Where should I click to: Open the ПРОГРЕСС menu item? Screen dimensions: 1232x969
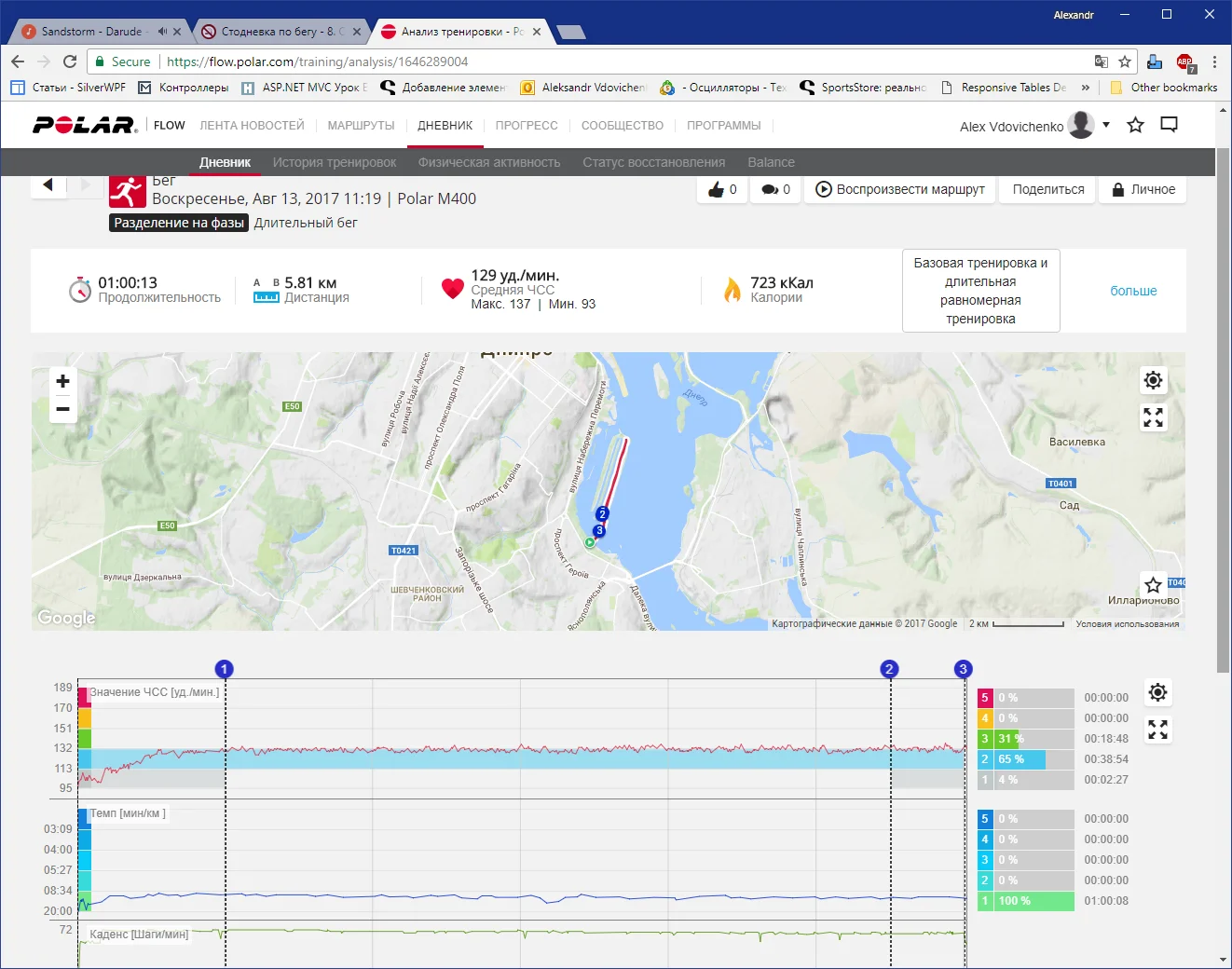coord(527,126)
